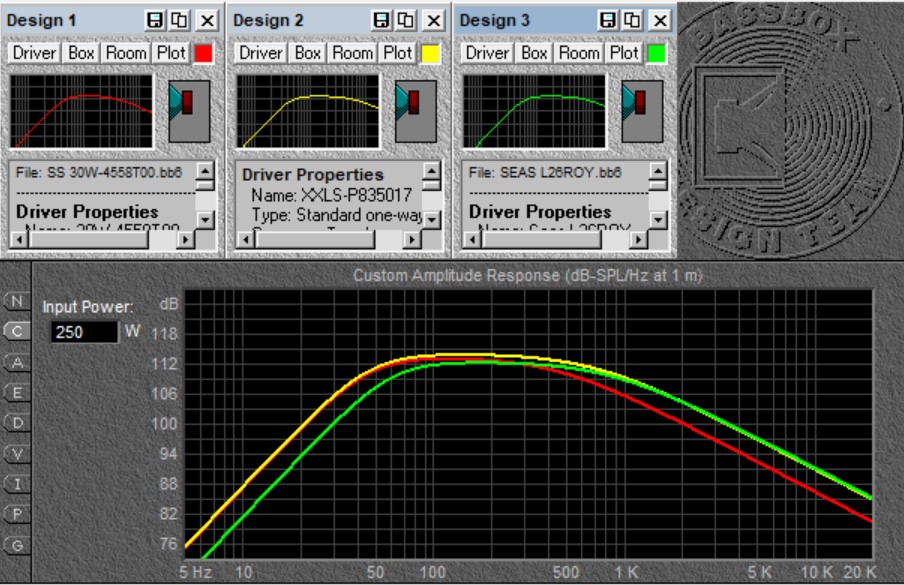Open Driver settings for Design 3
The height and width of the screenshot is (585, 904).
click(x=487, y=53)
